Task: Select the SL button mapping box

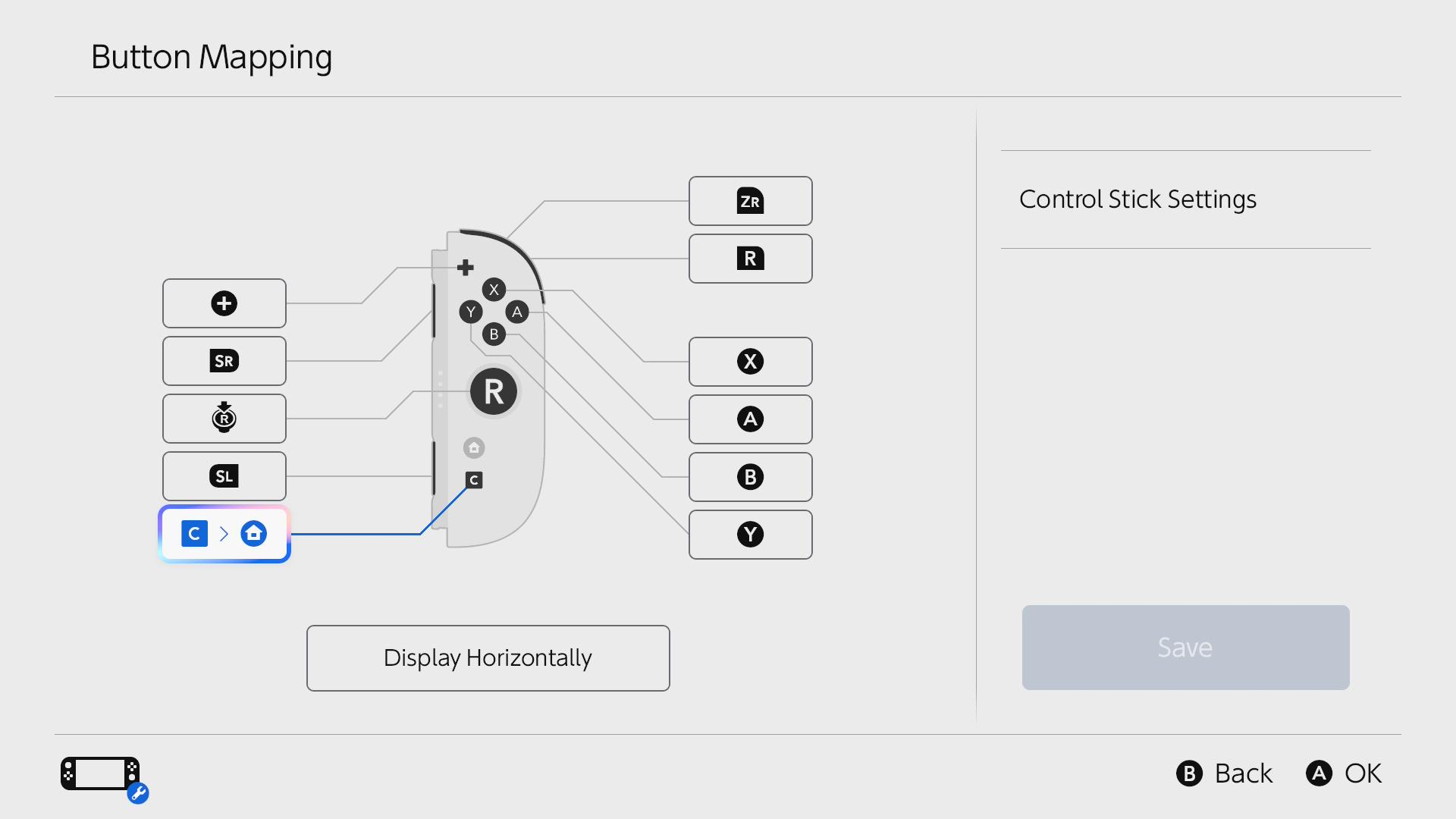Action: pos(224,476)
